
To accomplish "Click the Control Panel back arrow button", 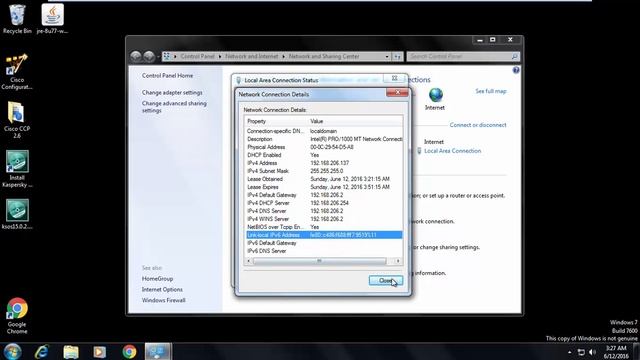I will (x=136, y=56).
